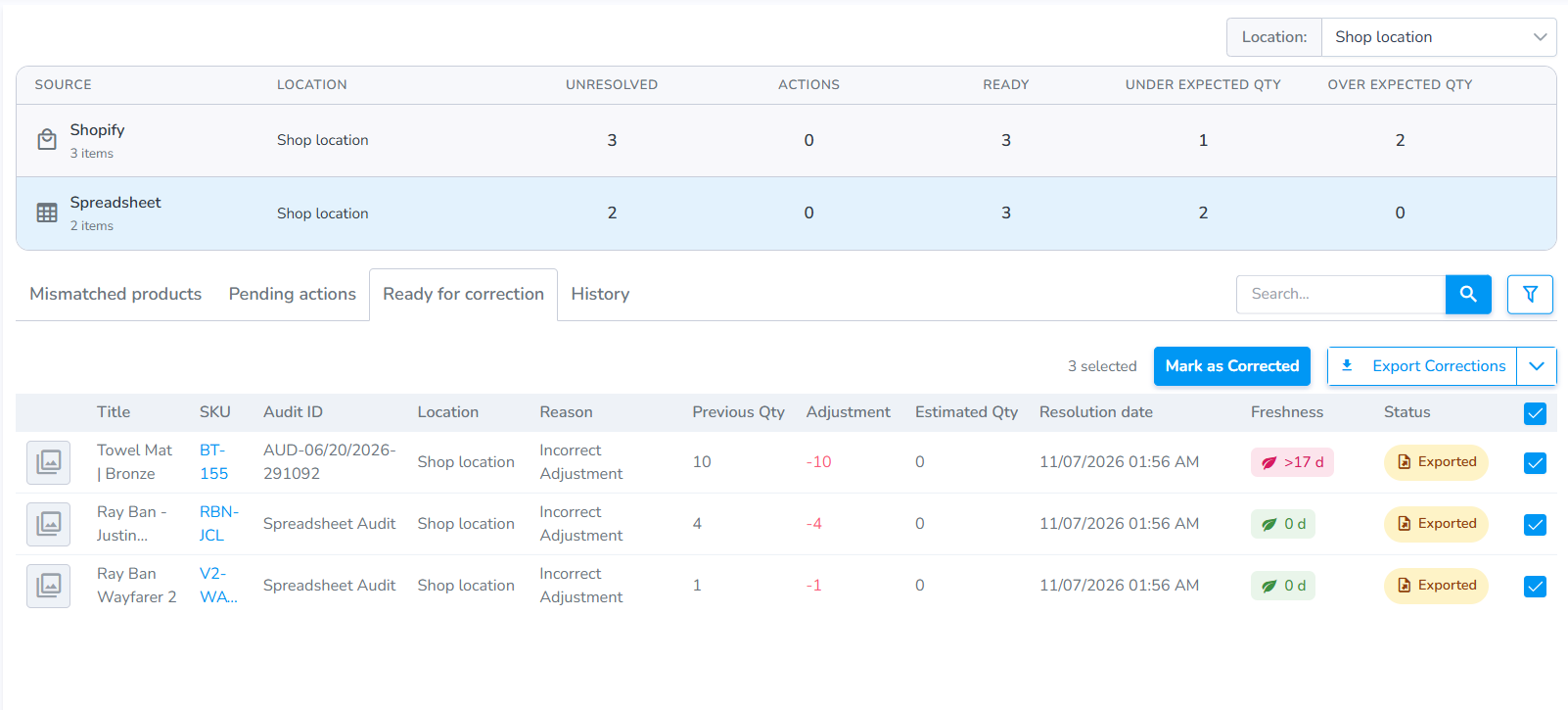Click the magnifier search button
The image size is (1568, 710).
tap(1467, 294)
